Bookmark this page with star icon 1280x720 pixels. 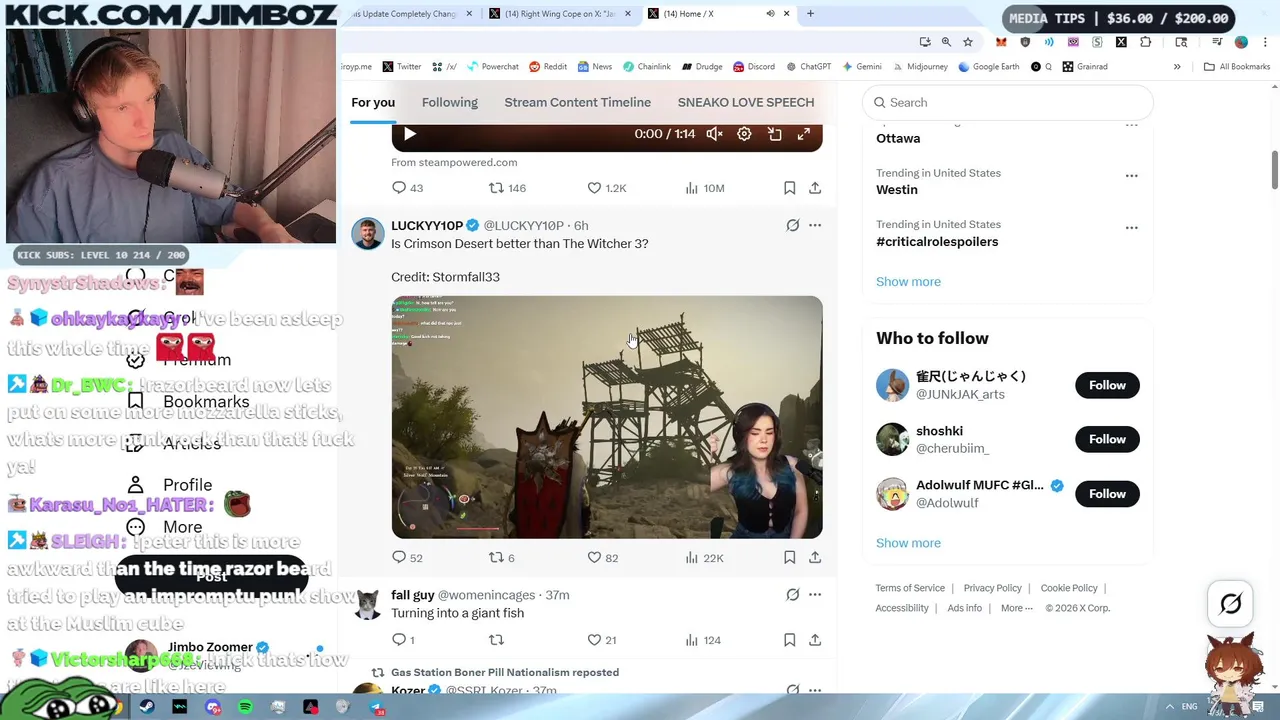tap(968, 42)
